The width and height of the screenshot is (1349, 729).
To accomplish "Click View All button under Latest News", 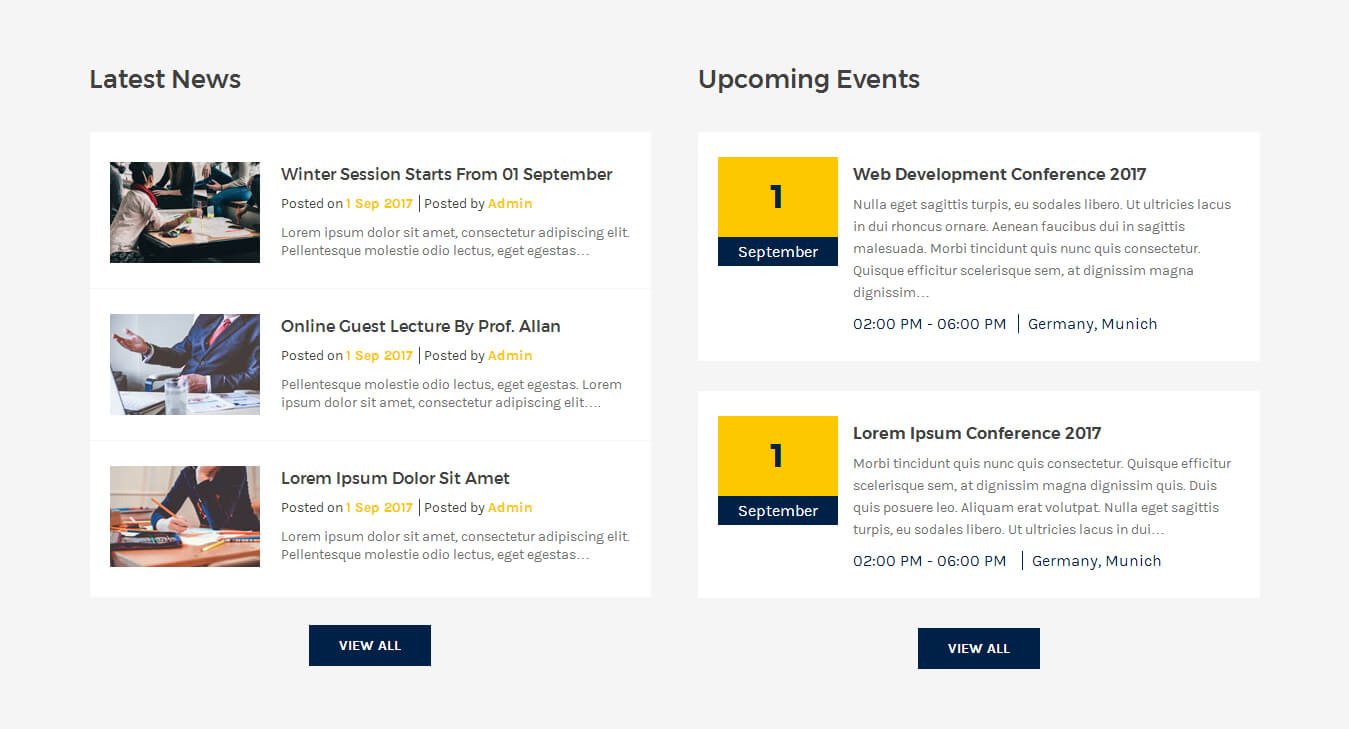I will click(x=370, y=645).
